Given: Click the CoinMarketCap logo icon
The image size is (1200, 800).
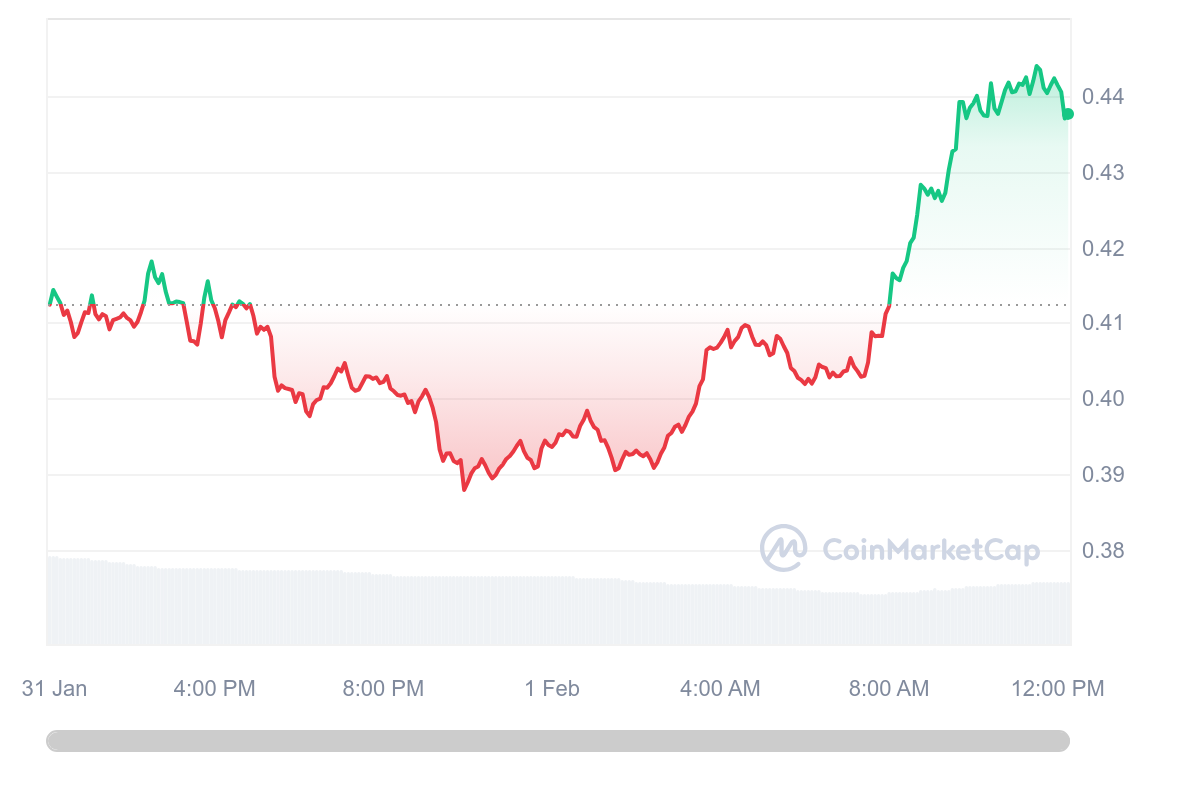Looking at the screenshot, I should pyautogui.click(x=784, y=548).
